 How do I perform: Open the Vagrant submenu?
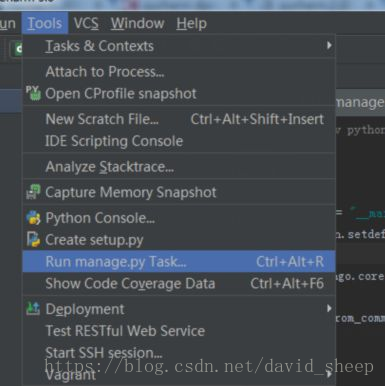pos(179,375)
